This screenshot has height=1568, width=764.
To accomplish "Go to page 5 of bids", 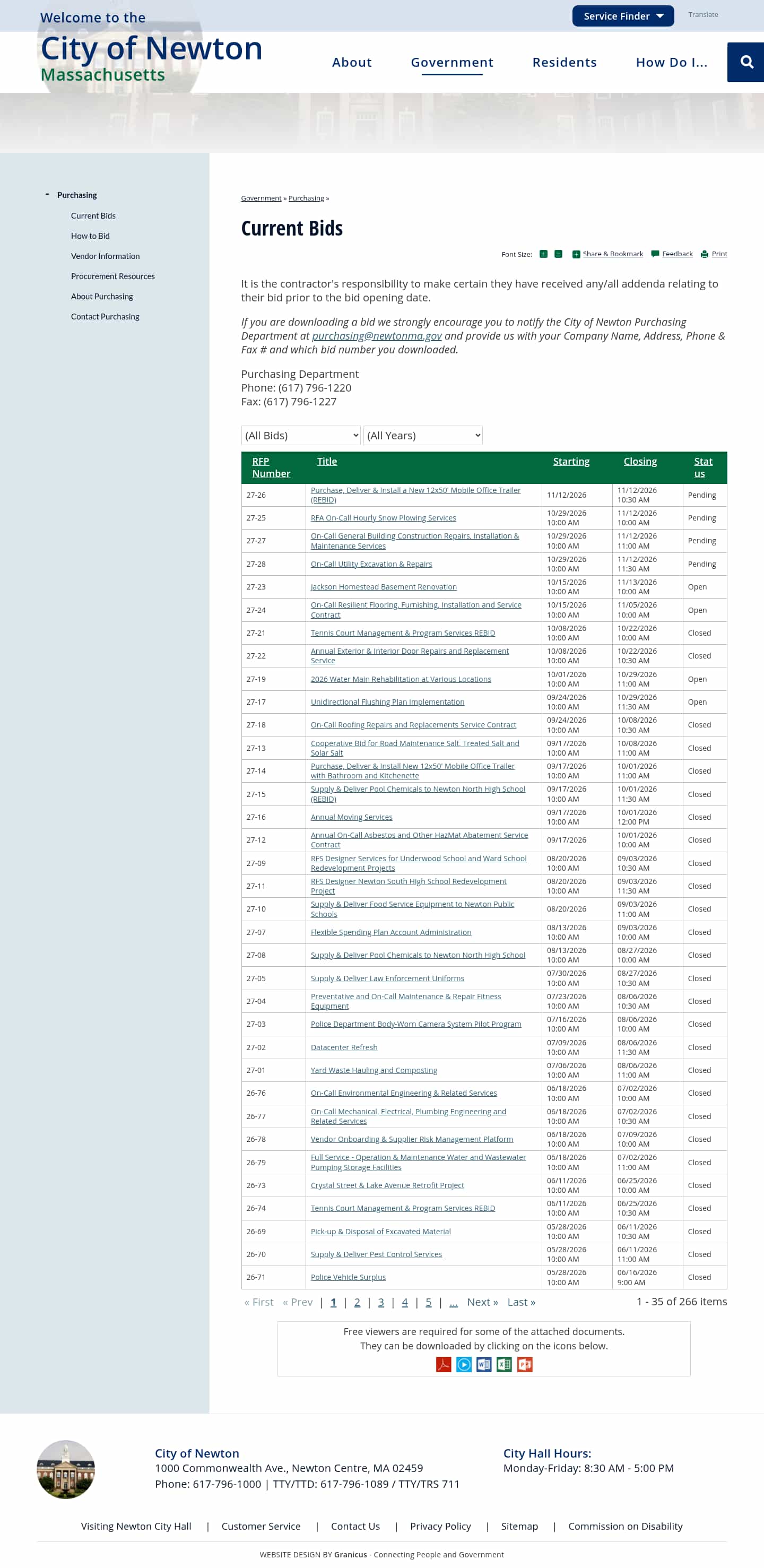I will [x=429, y=1302].
